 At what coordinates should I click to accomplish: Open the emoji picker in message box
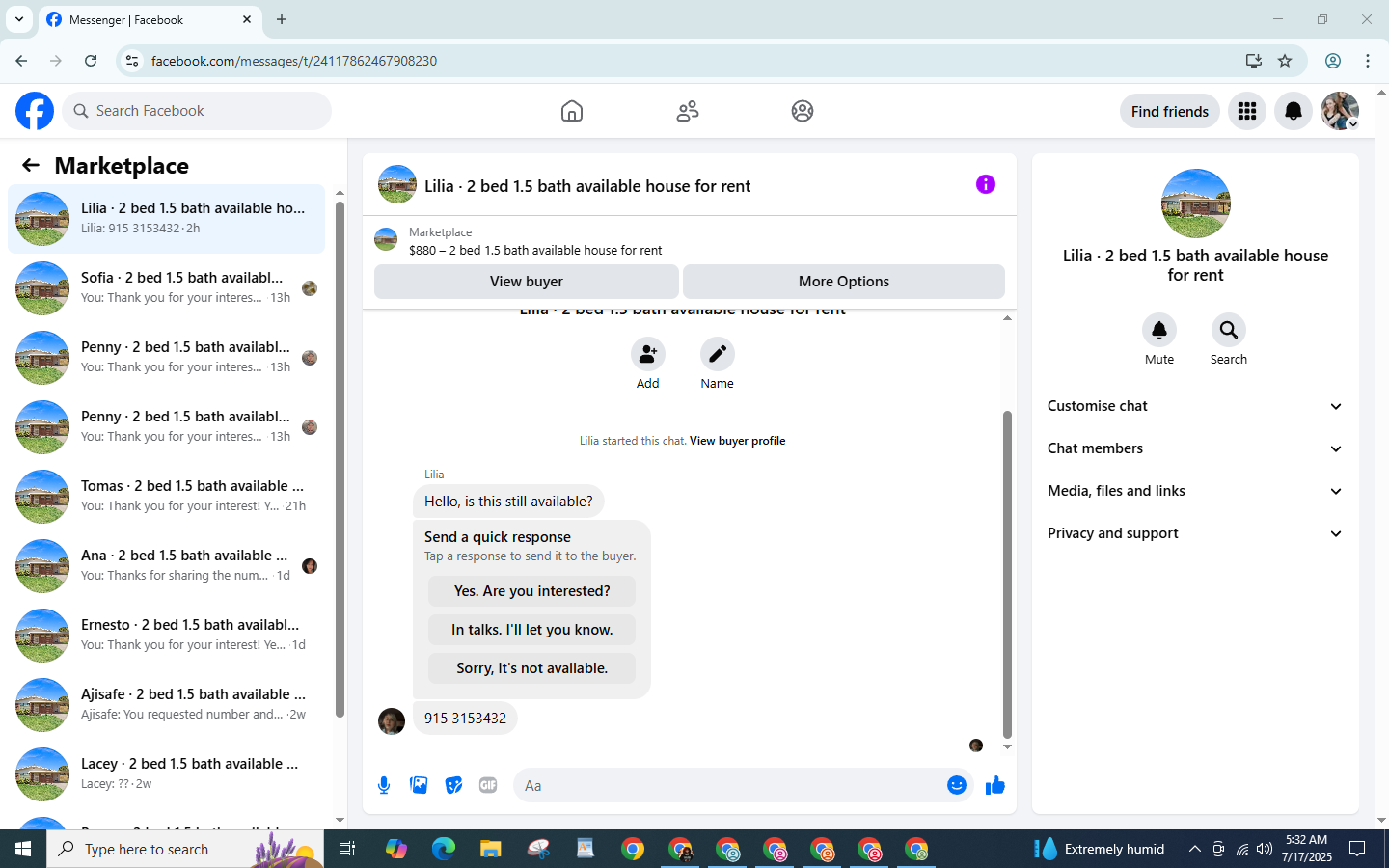tap(957, 785)
